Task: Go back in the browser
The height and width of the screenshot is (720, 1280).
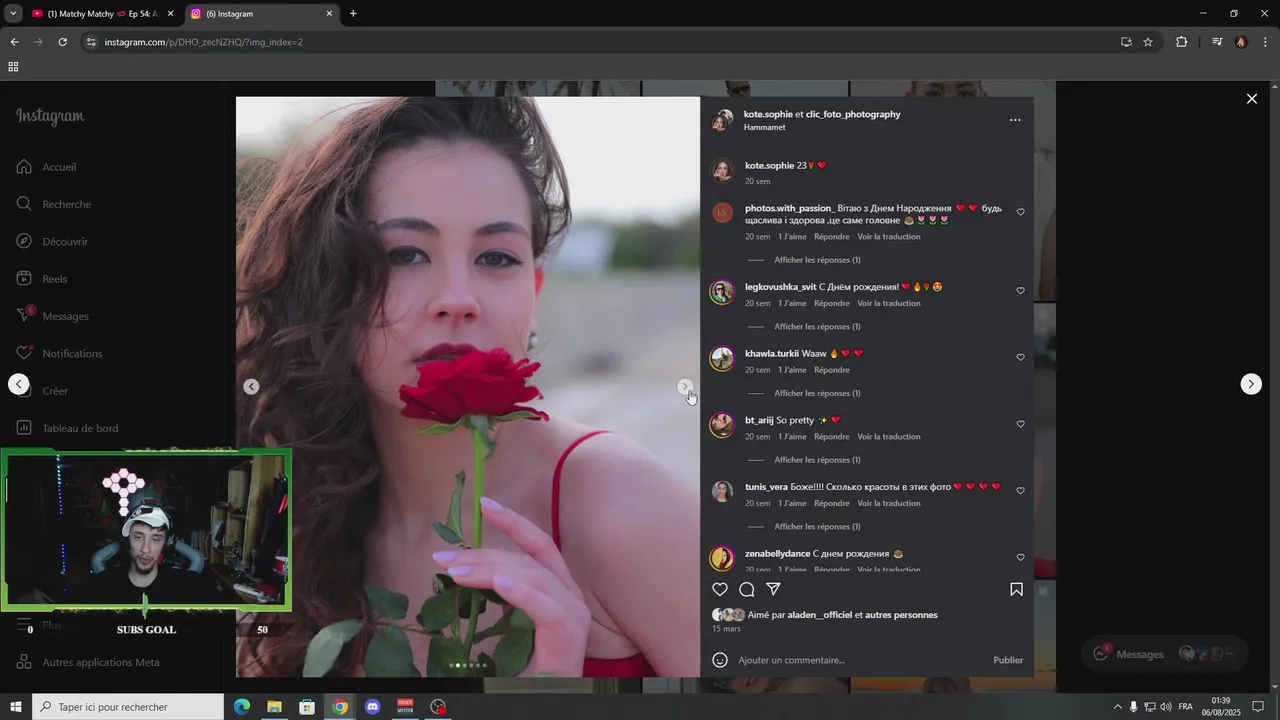Action: pos(14,42)
